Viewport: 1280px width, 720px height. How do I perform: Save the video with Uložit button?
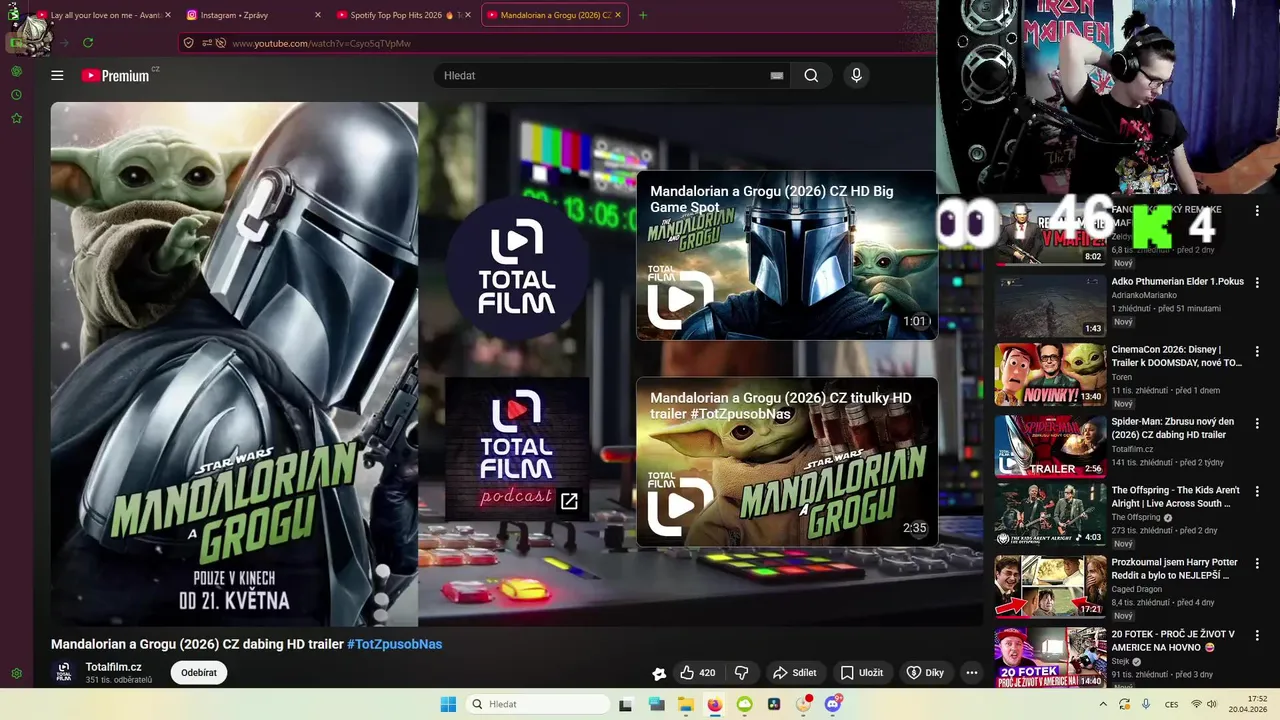tap(861, 673)
